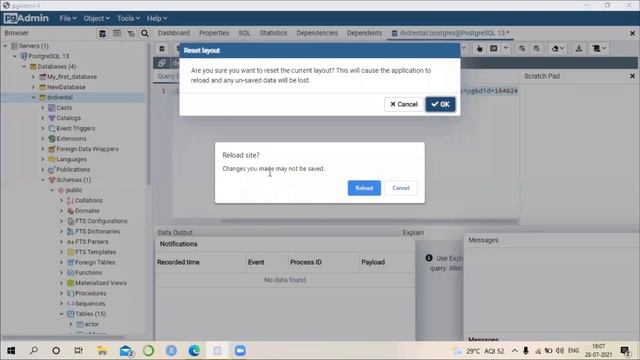This screenshot has width=640, height=360.
Task: Click the Query Tool icon in Browser header
Action: coord(102,33)
